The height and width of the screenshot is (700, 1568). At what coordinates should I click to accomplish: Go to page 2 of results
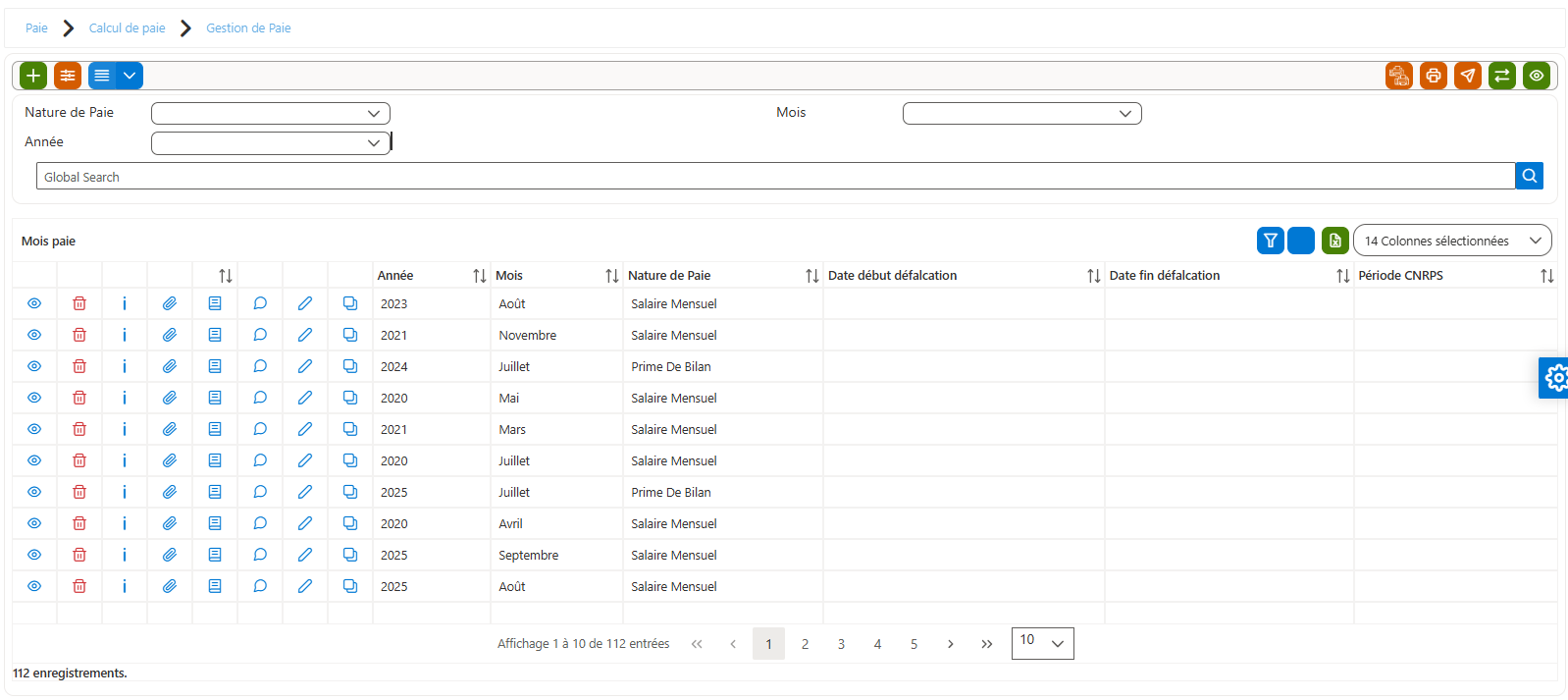click(x=805, y=644)
